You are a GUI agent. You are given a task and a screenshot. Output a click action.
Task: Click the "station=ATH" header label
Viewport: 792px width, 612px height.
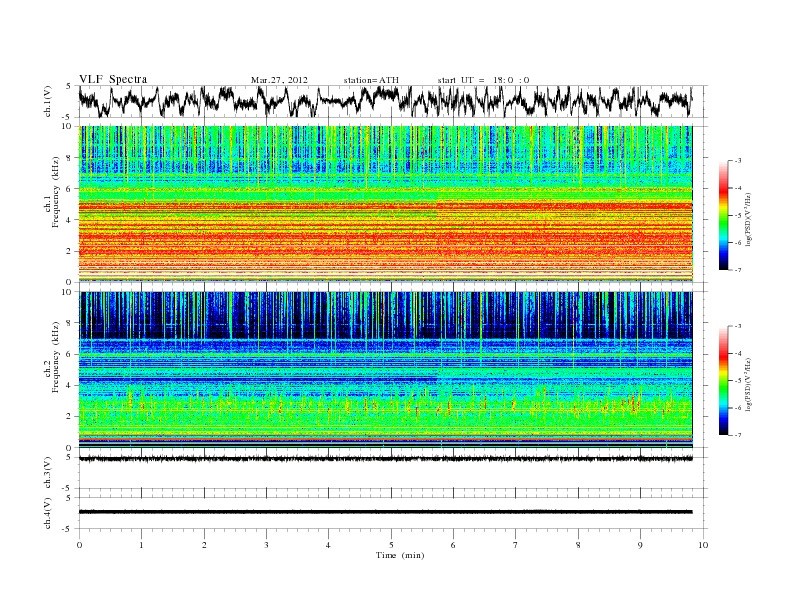371,80
